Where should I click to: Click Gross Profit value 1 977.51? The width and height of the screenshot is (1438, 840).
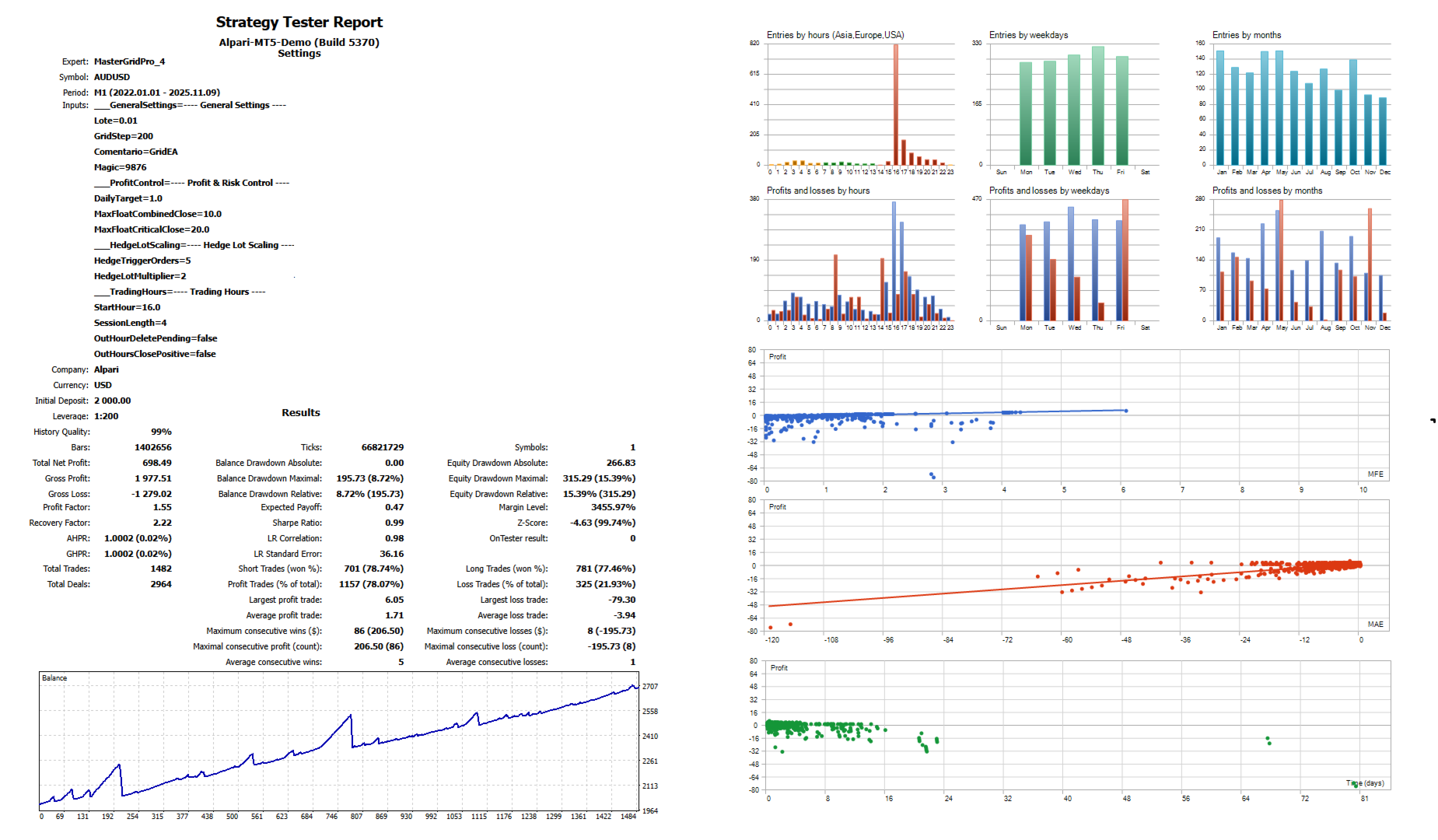pyautogui.click(x=153, y=478)
